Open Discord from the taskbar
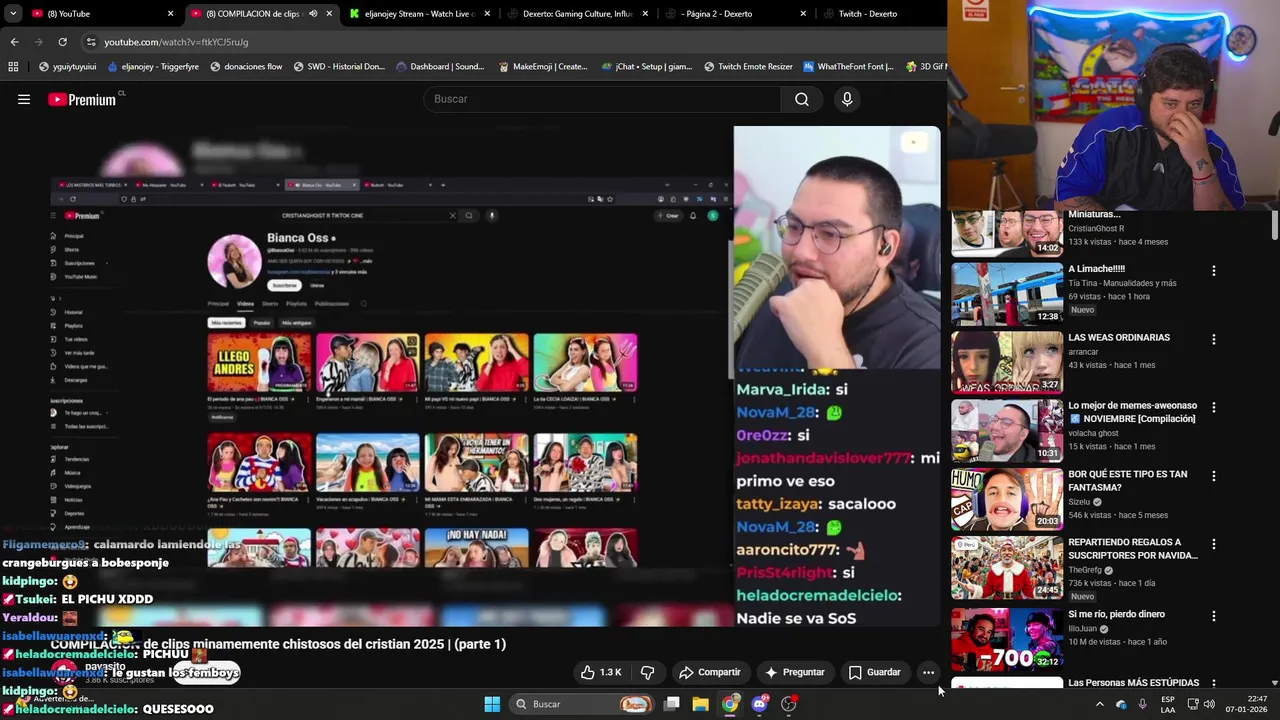 (x=759, y=704)
